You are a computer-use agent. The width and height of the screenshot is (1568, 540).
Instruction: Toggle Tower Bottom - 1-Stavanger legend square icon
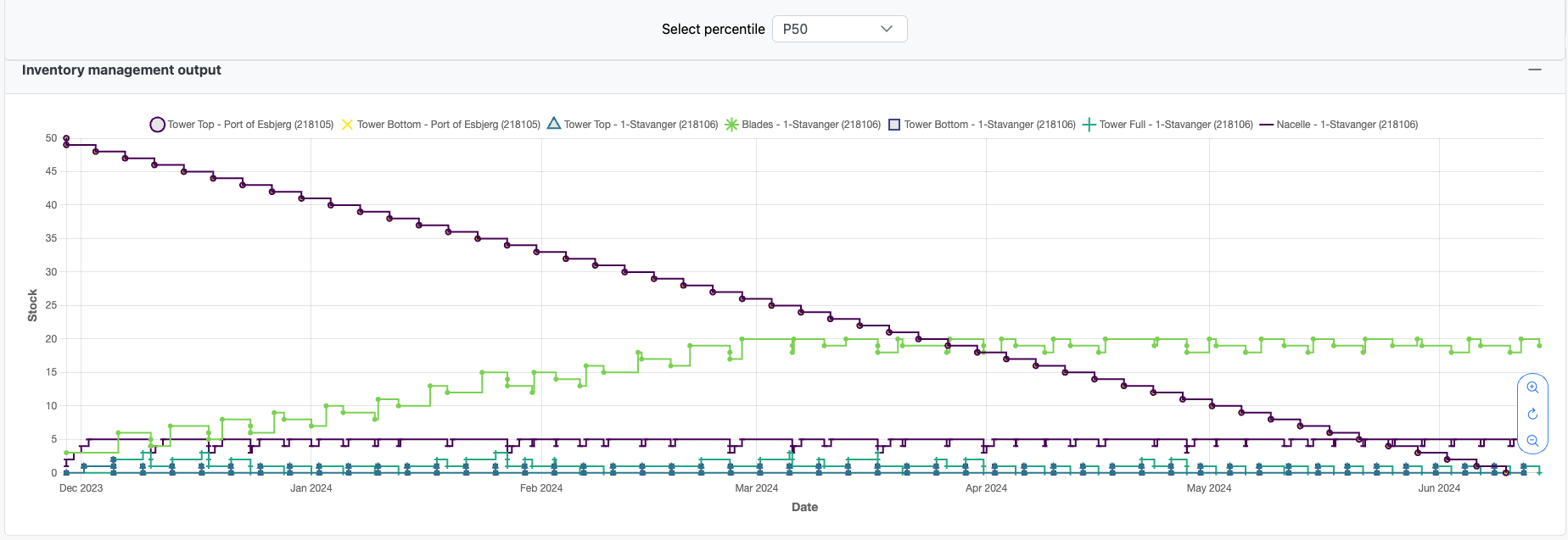coord(894,125)
